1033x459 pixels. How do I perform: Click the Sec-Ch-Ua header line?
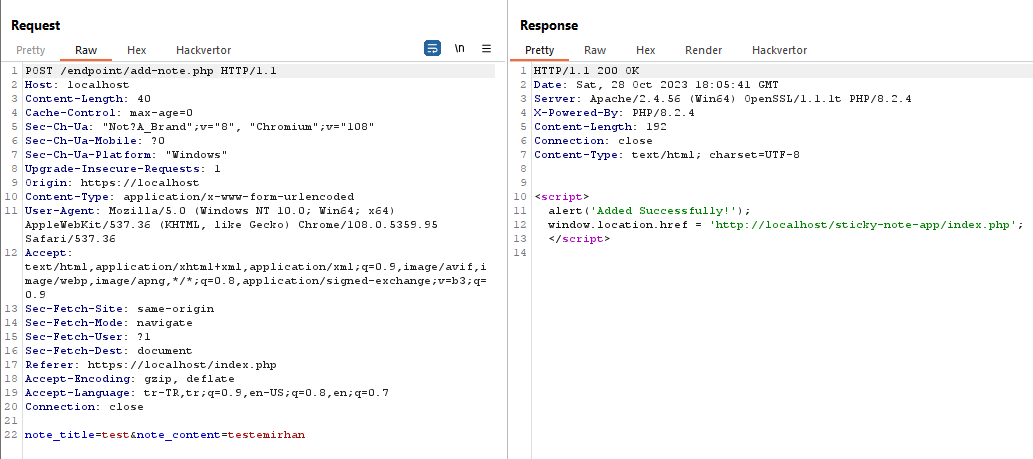(200, 126)
